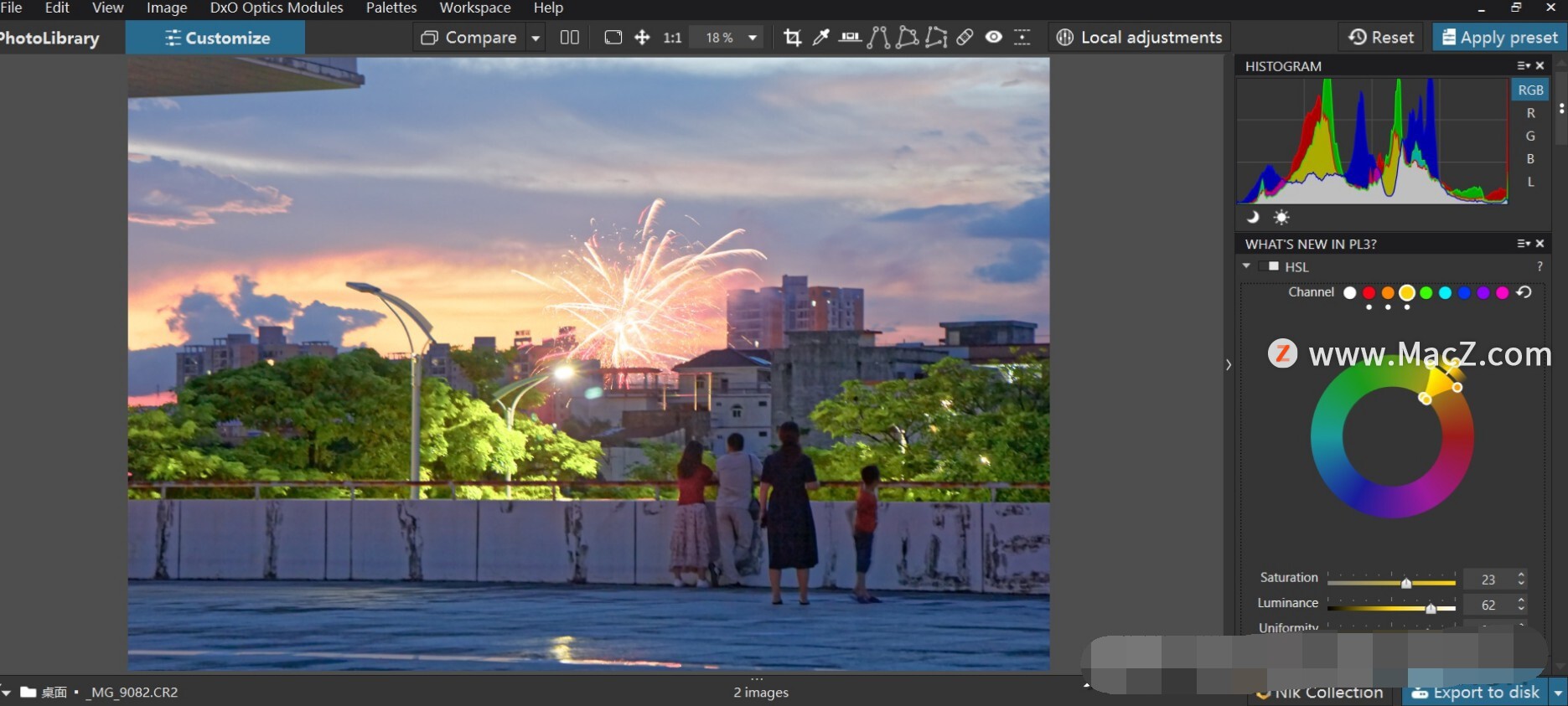This screenshot has width=1568, height=706.
Task: Collapse the HSL section triangle
Action: [1246, 266]
